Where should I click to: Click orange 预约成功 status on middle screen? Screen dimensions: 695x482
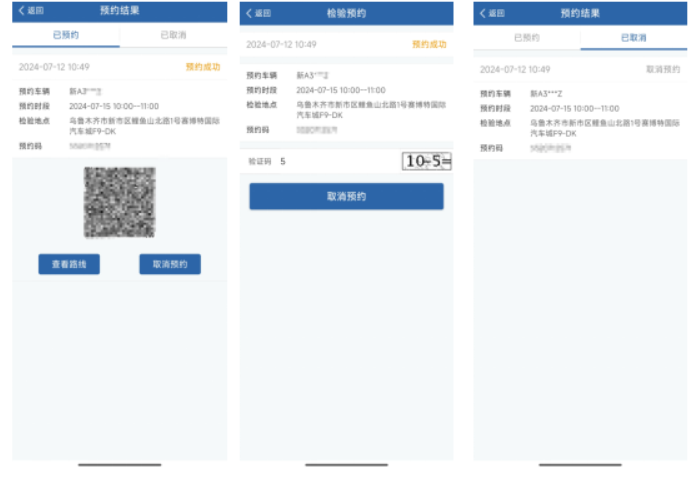click(x=429, y=44)
